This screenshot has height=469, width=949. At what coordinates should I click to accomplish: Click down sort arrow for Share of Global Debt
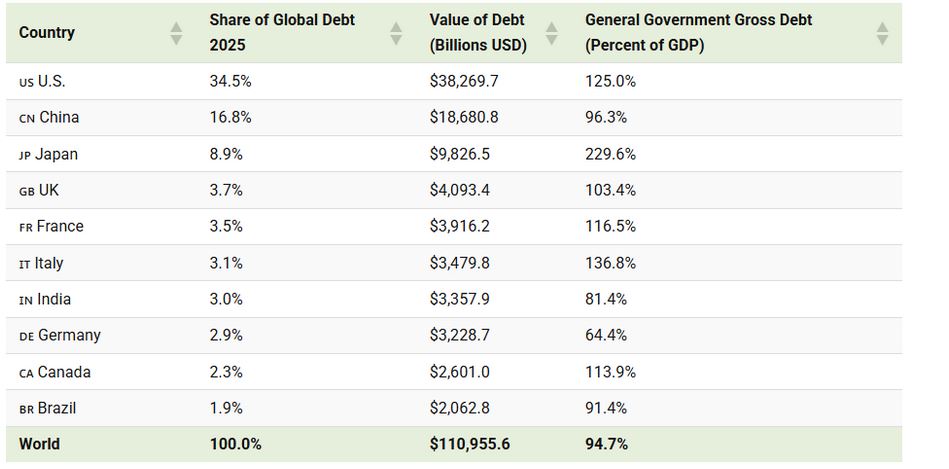coord(396,39)
